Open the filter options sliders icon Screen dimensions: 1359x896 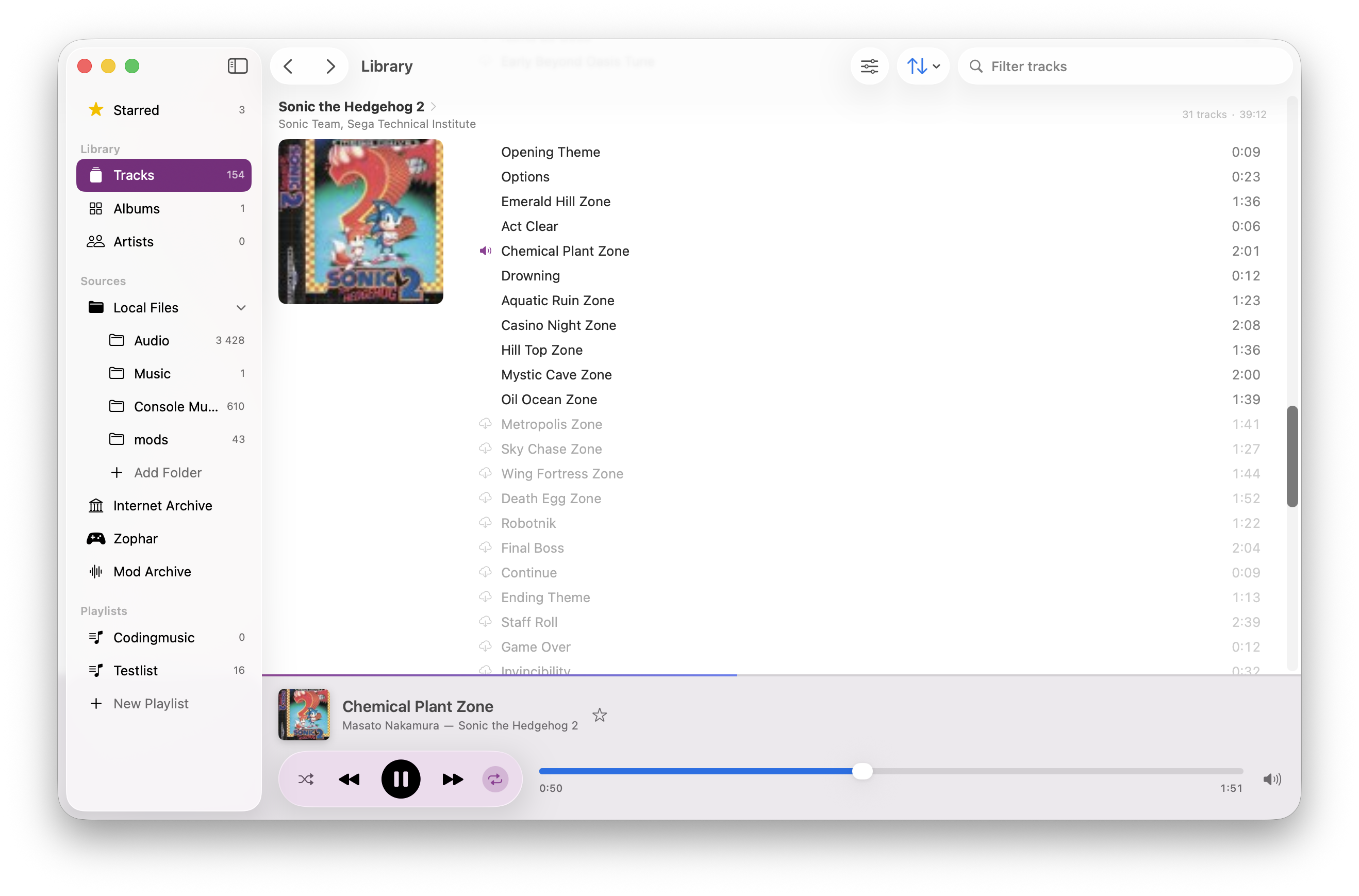869,67
